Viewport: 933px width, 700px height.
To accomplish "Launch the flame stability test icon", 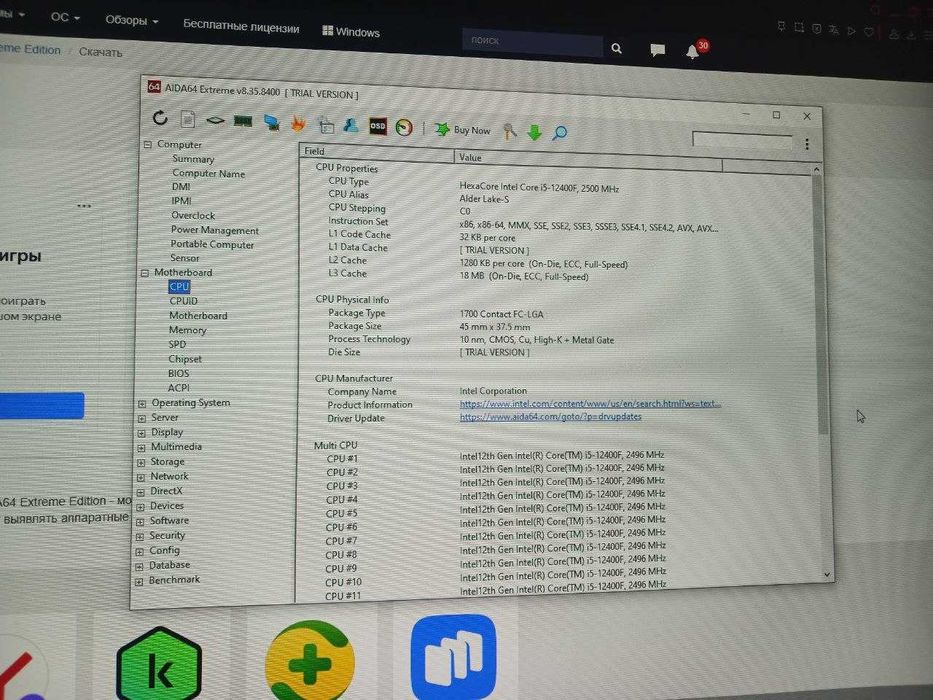I will 299,123.
